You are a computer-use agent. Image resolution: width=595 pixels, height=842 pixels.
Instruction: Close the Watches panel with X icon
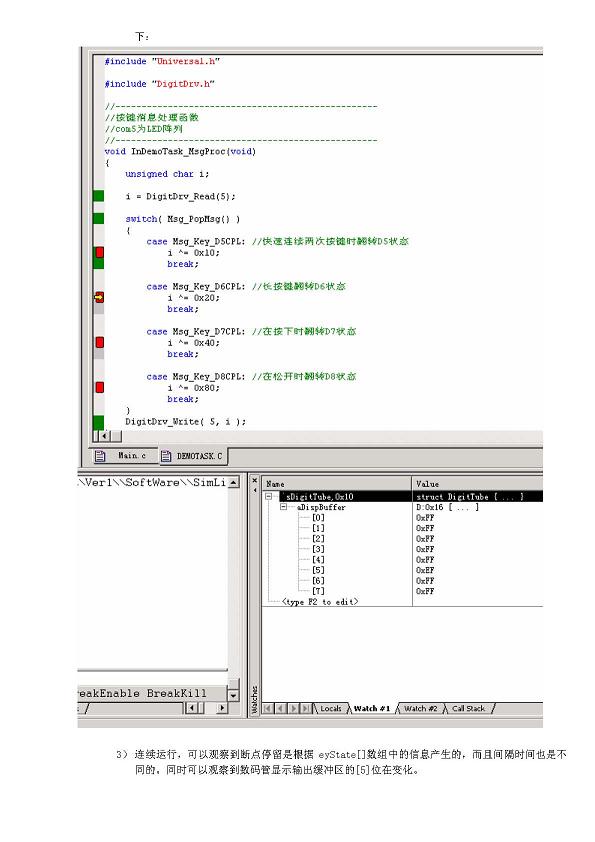coord(255,480)
